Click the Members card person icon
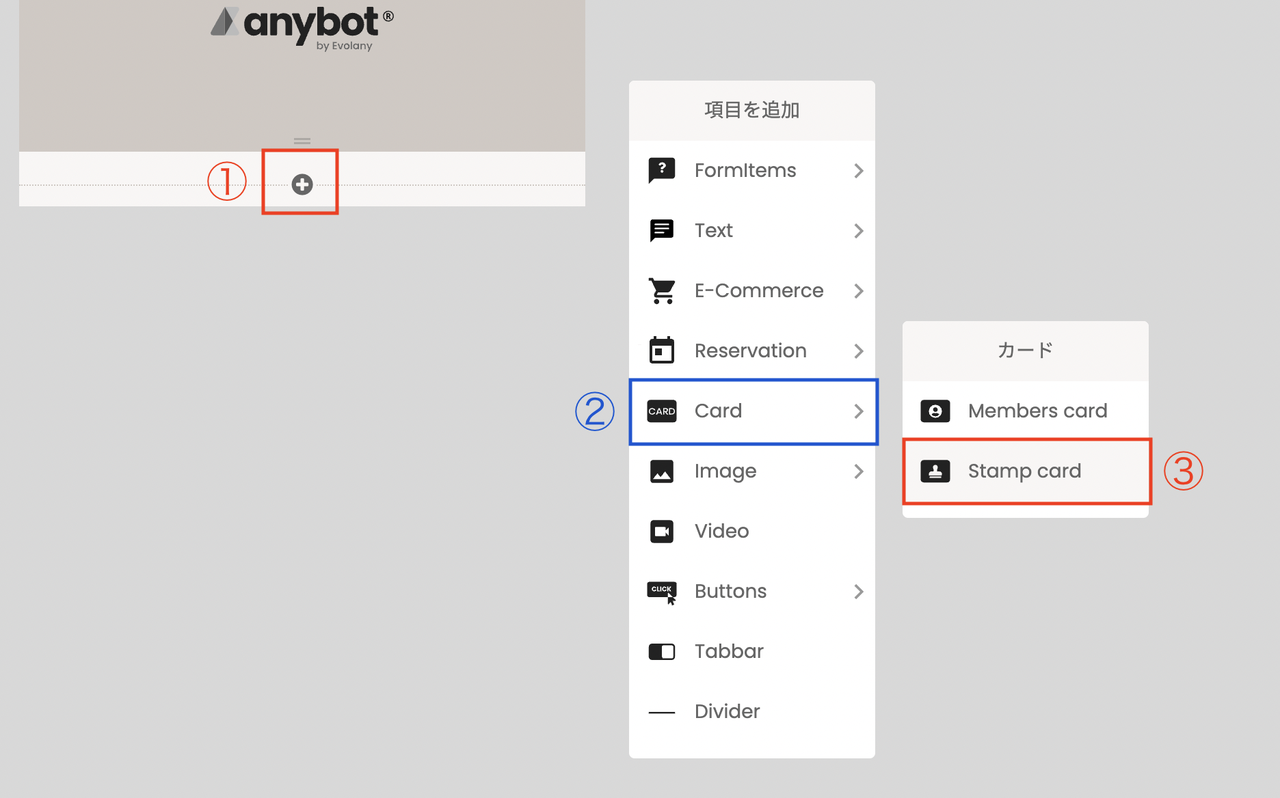Image resolution: width=1280 pixels, height=798 pixels. (935, 411)
